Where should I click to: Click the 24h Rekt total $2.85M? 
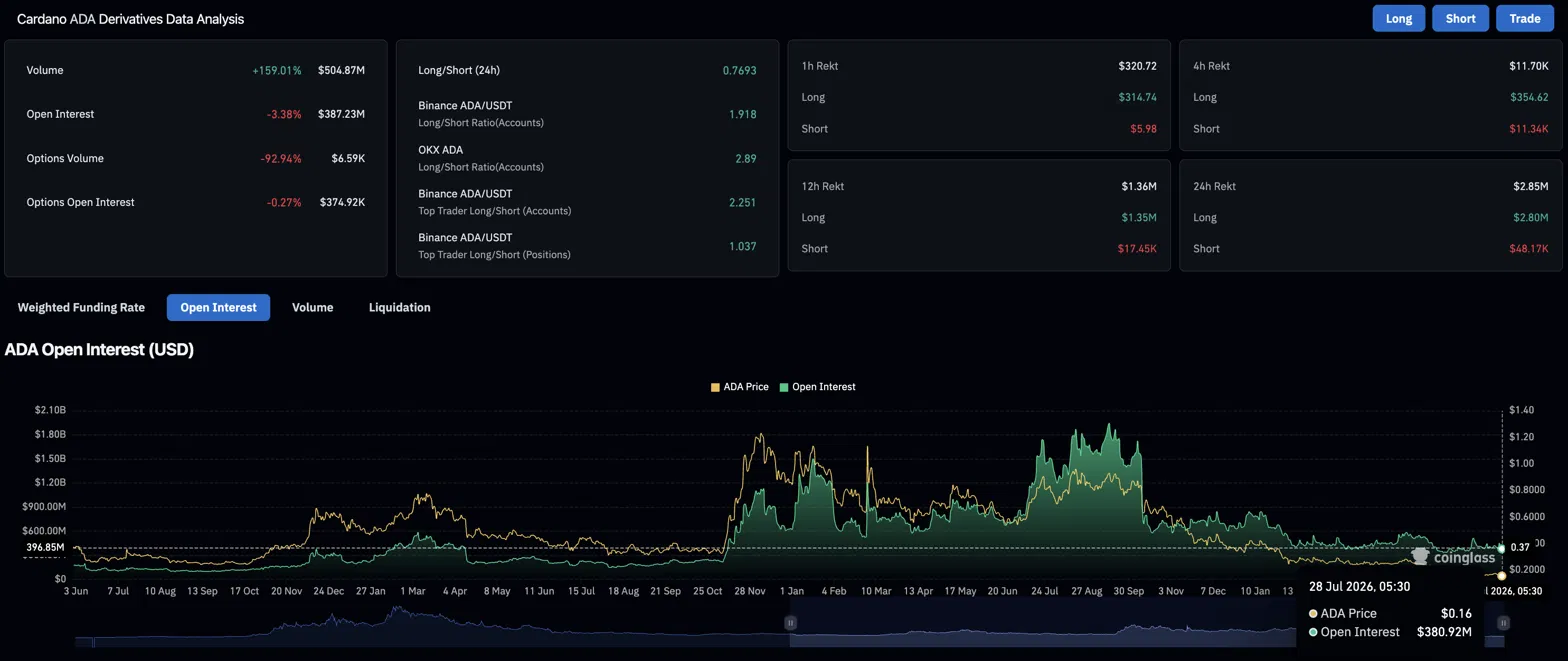1531,186
